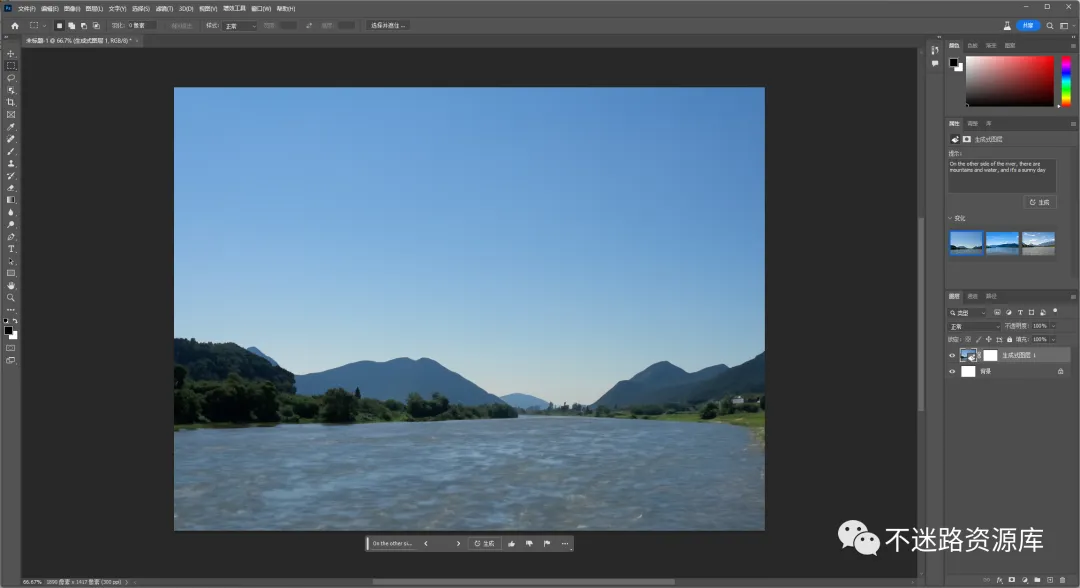Screen dimensions: 1080x588
Task: Open the marquee tool preset dropdown arrow
Action: (45, 25)
